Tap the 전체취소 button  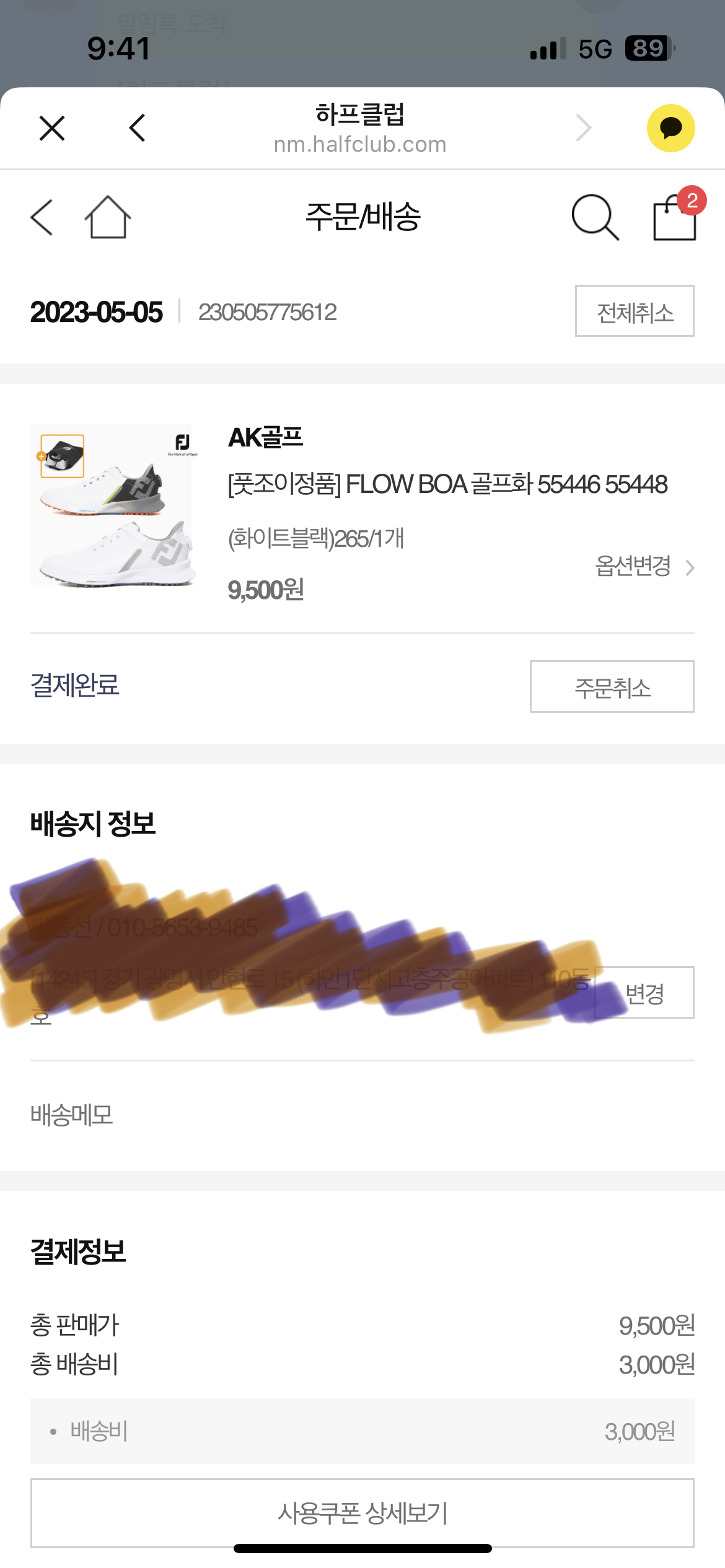[x=634, y=311]
